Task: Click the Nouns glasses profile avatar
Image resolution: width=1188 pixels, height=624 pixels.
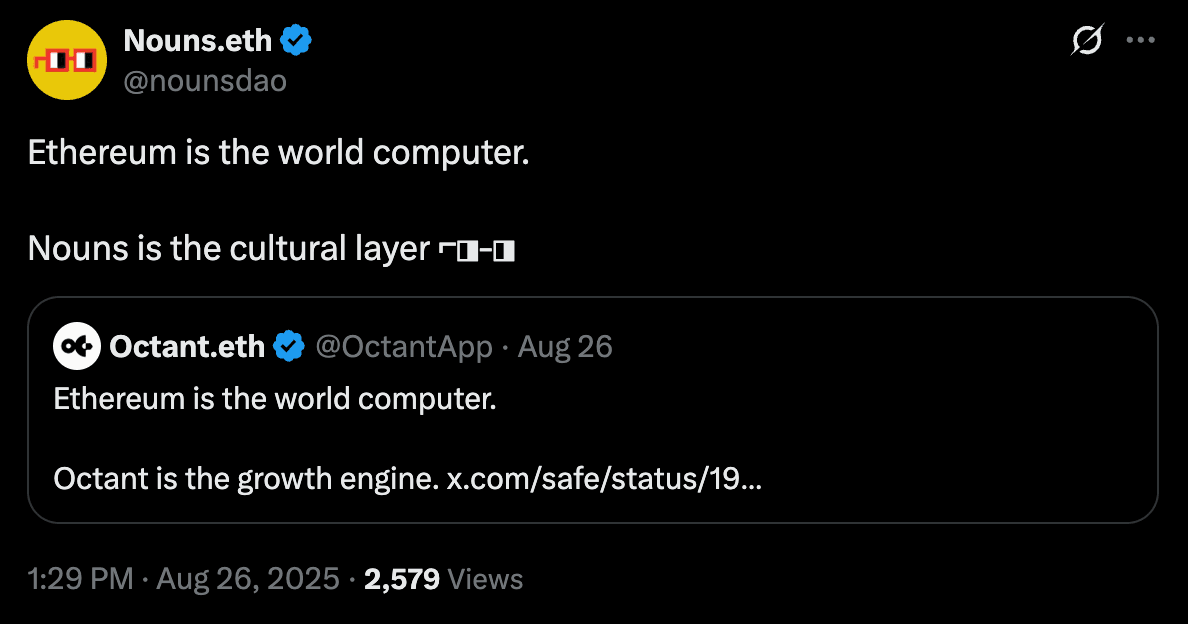Action: pyautogui.click(x=67, y=60)
